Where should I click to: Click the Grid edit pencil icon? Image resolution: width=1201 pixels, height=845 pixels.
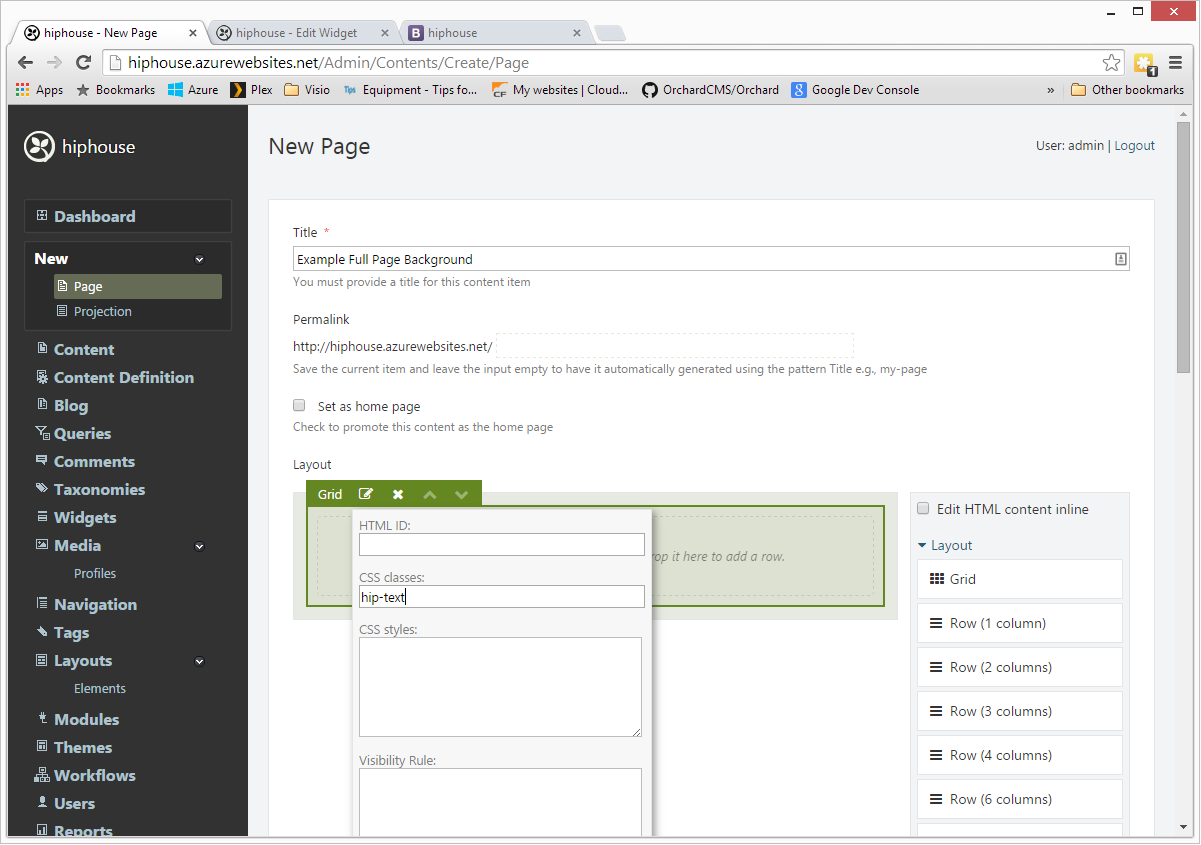[x=366, y=494]
